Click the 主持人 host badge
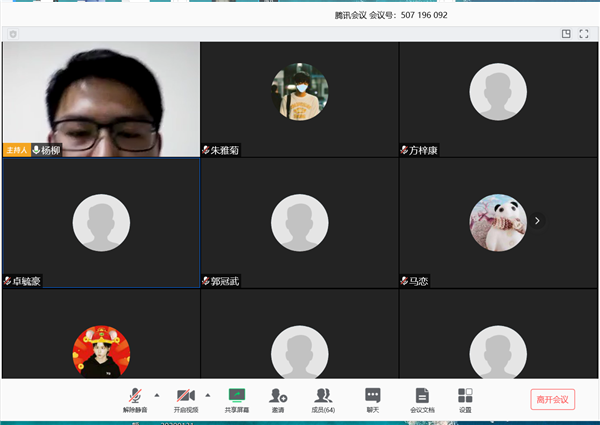Screen dimensions: 600x425 17,150
